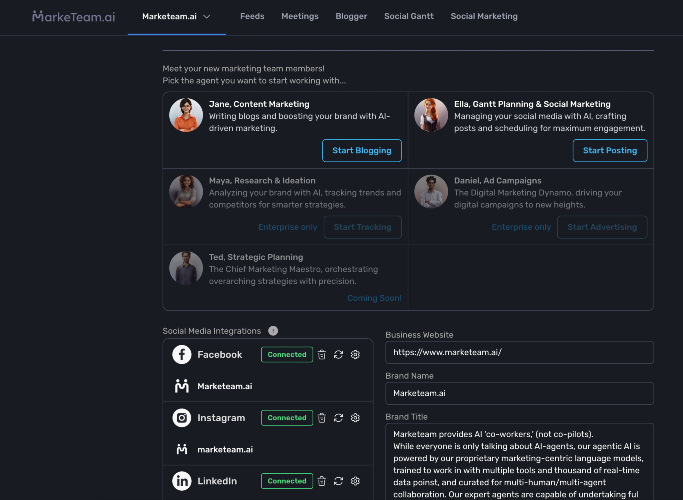Click the Brand Title text area
The width and height of the screenshot is (683, 500).
coord(519,462)
